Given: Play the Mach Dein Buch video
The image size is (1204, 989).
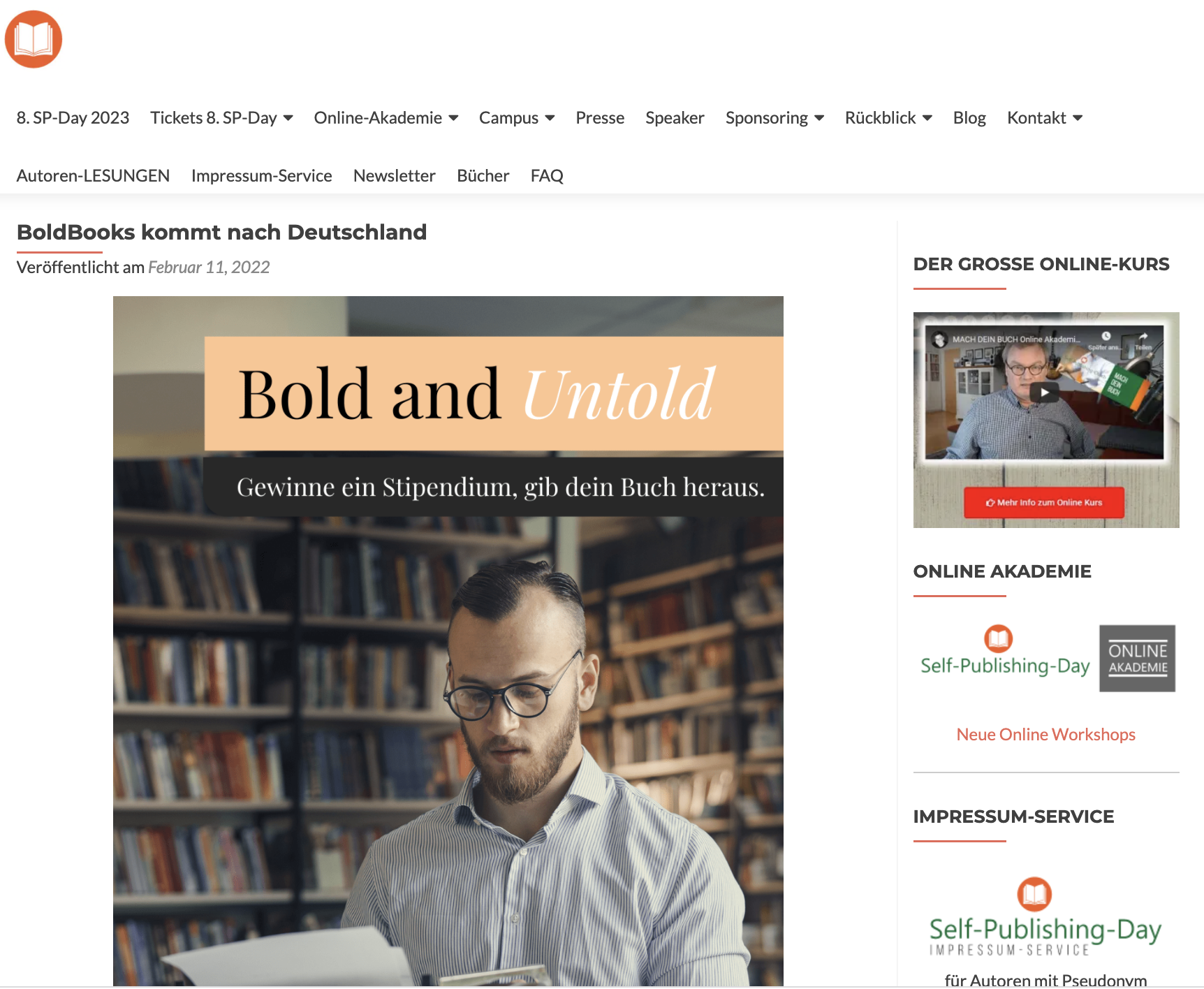Looking at the screenshot, I should point(1045,393).
